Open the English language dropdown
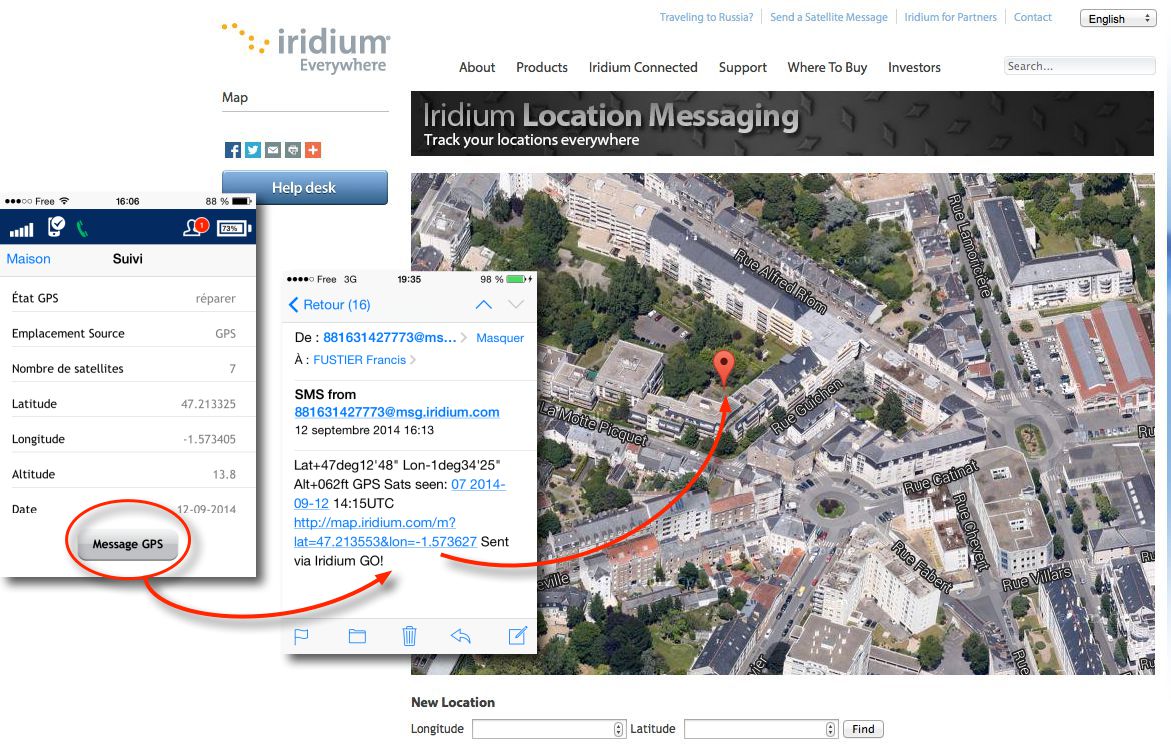This screenshot has height=750, width=1171. (1118, 19)
